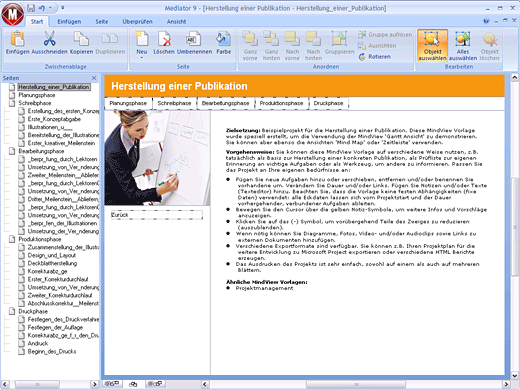Click the Ganz vorne icon
This screenshot has width=520, height=389.
250,38
